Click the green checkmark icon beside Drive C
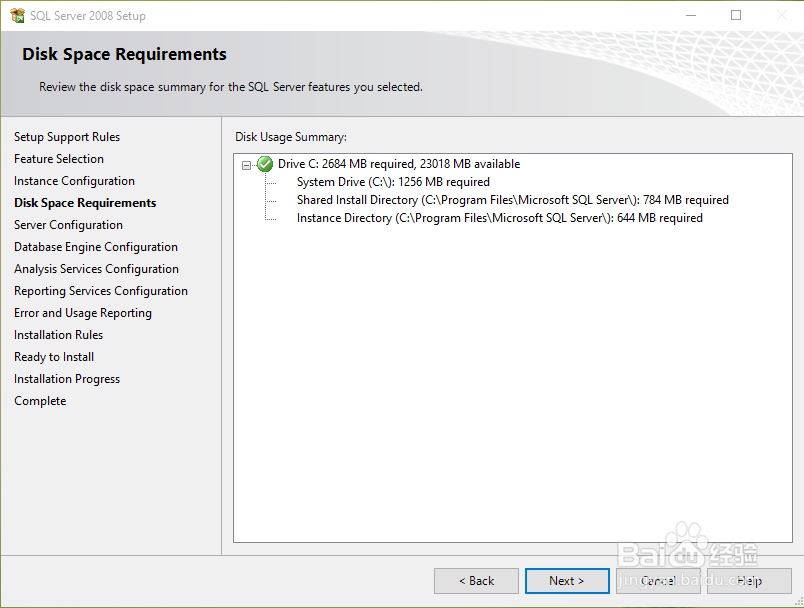The image size is (804, 608). click(x=265, y=164)
